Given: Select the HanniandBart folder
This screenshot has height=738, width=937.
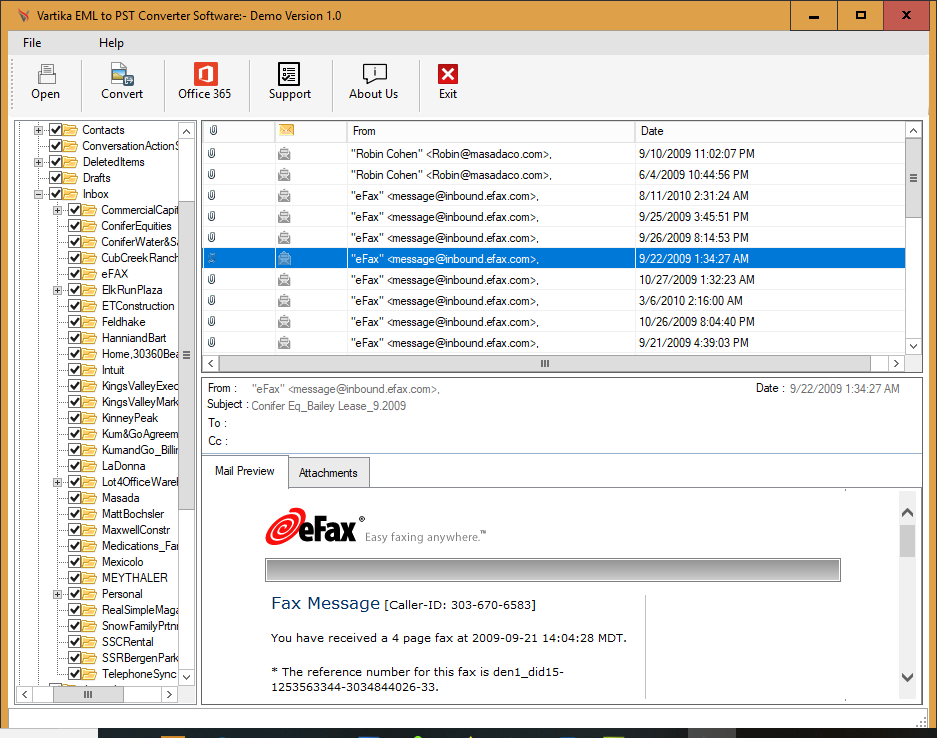Looking at the screenshot, I should pyautogui.click(x=133, y=338).
